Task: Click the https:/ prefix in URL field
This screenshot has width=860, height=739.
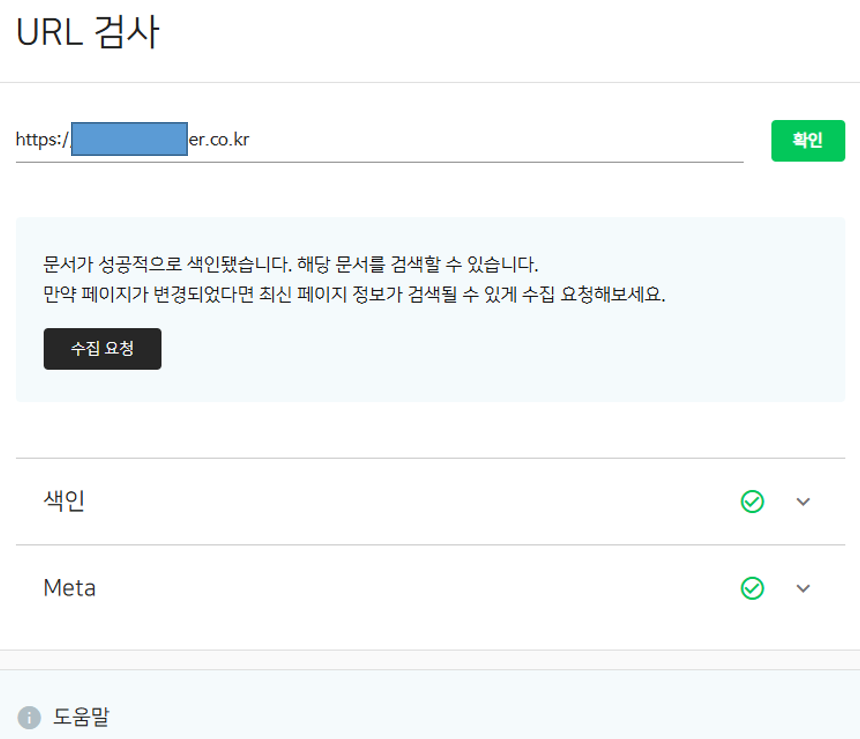Action: click(x=43, y=140)
